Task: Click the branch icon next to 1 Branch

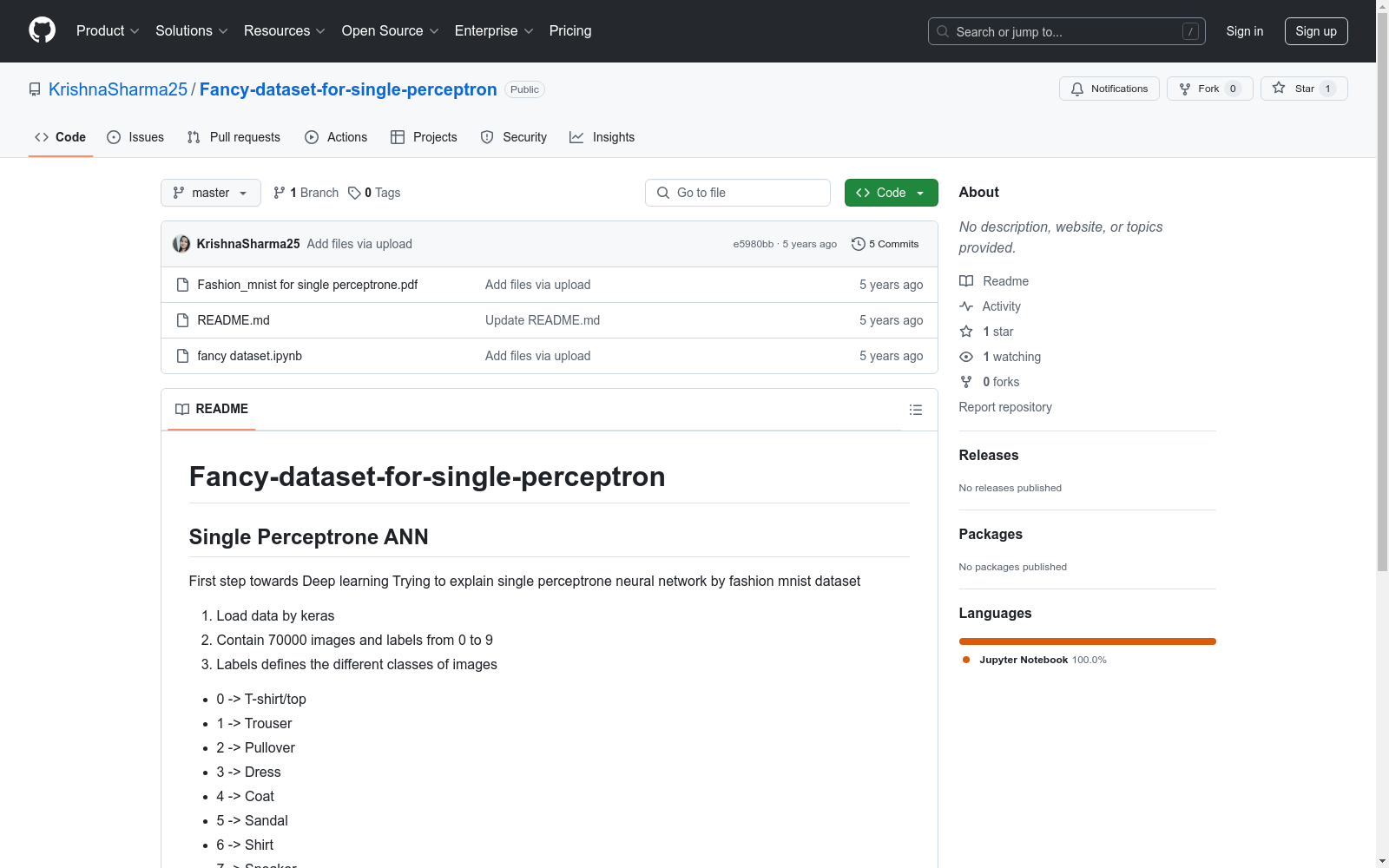Action: (280, 193)
